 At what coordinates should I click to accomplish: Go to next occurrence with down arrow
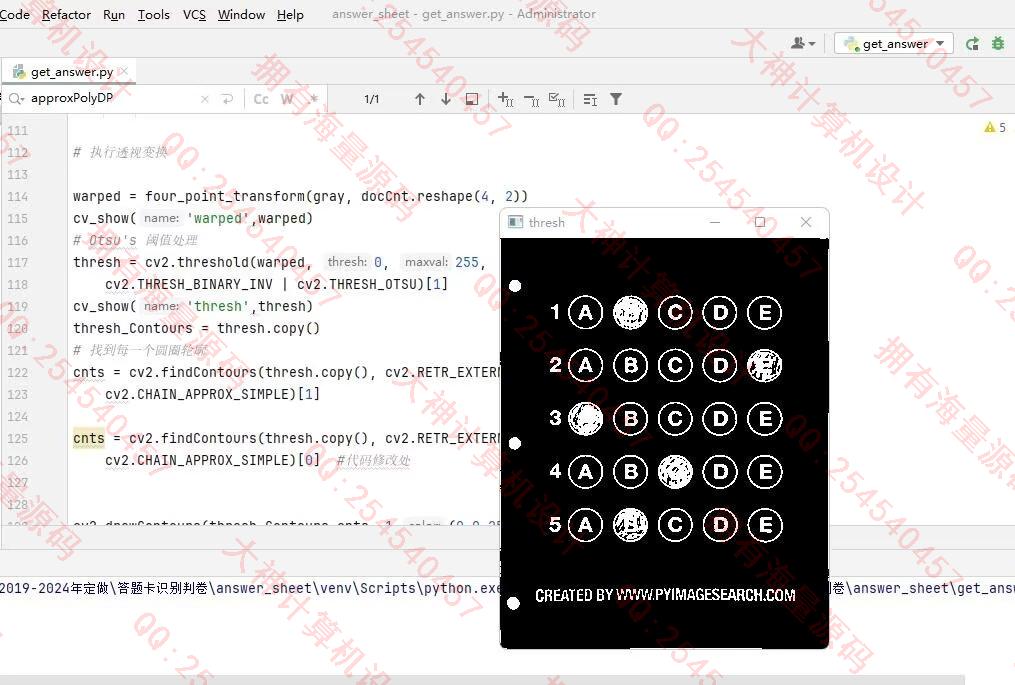click(x=445, y=99)
